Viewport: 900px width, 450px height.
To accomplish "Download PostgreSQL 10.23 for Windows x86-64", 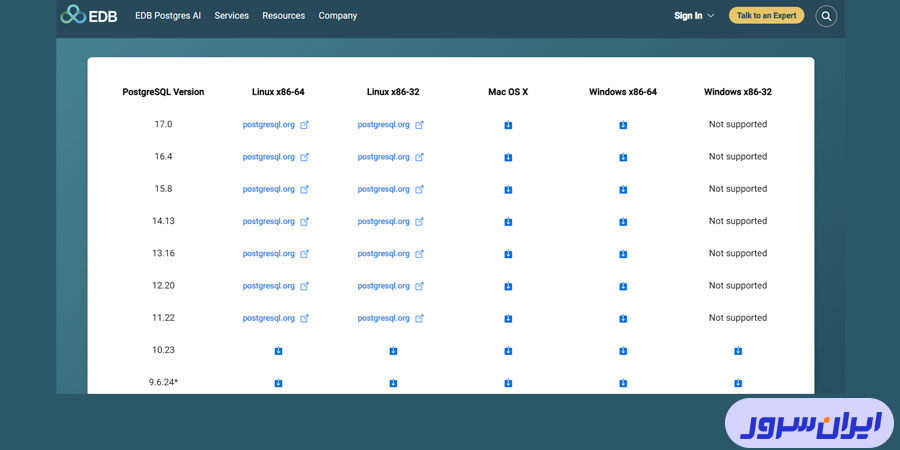I will pos(623,351).
